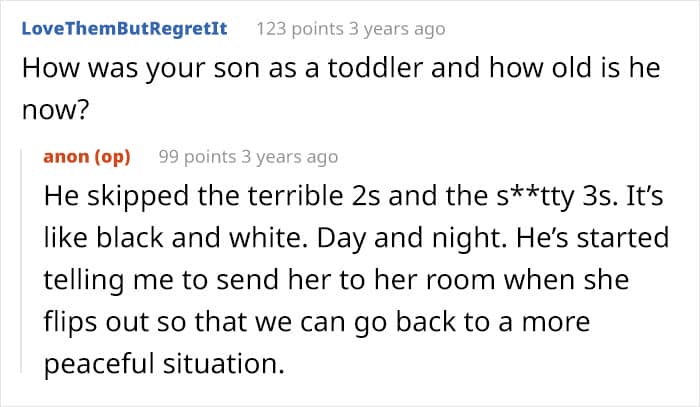Collapse the reply using its vertical thread line
The width and height of the screenshot is (700, 407).
click(x=21, y=261)
